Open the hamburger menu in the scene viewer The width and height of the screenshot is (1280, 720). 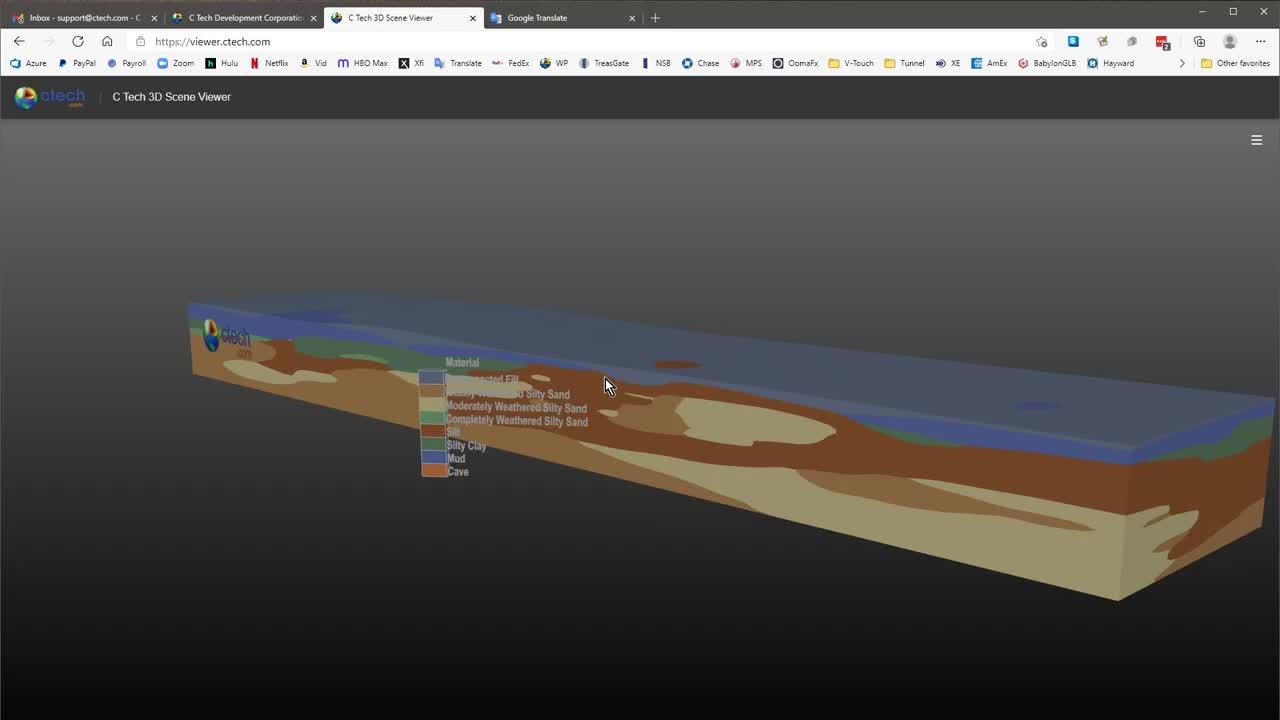tap(1256, 140)
